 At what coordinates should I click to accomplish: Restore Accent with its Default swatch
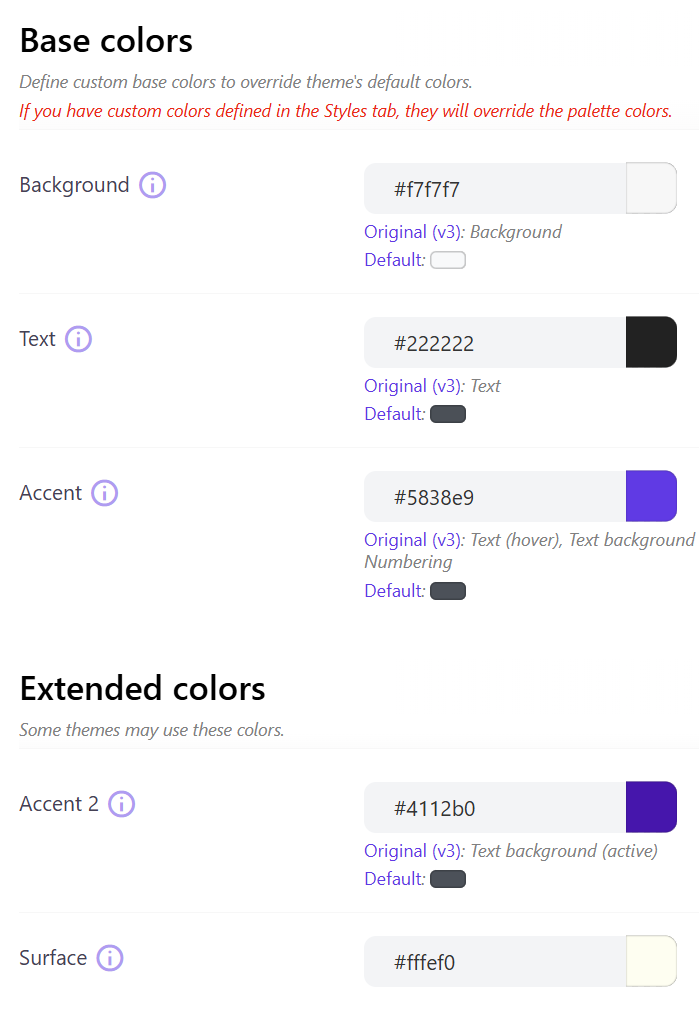coord(448,591)
